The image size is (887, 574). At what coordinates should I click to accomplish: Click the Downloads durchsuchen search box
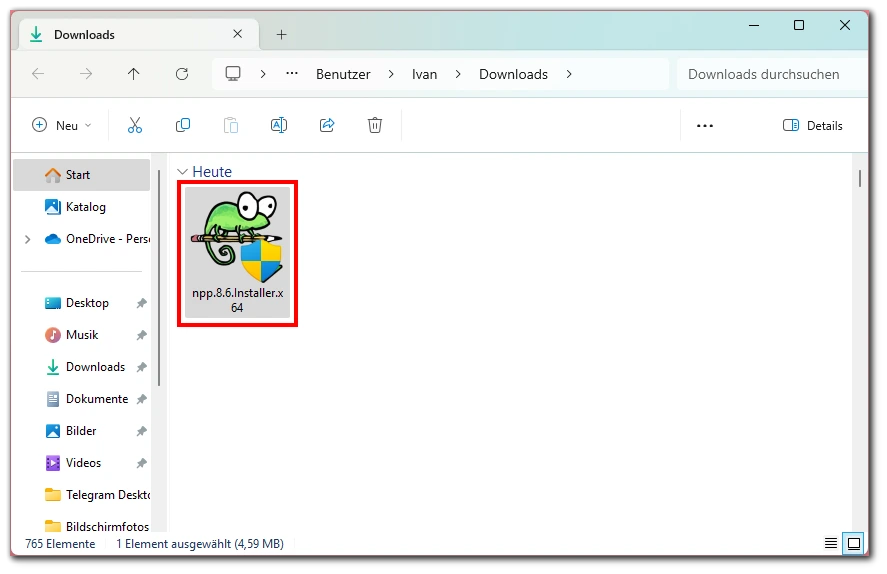point(772,74)
